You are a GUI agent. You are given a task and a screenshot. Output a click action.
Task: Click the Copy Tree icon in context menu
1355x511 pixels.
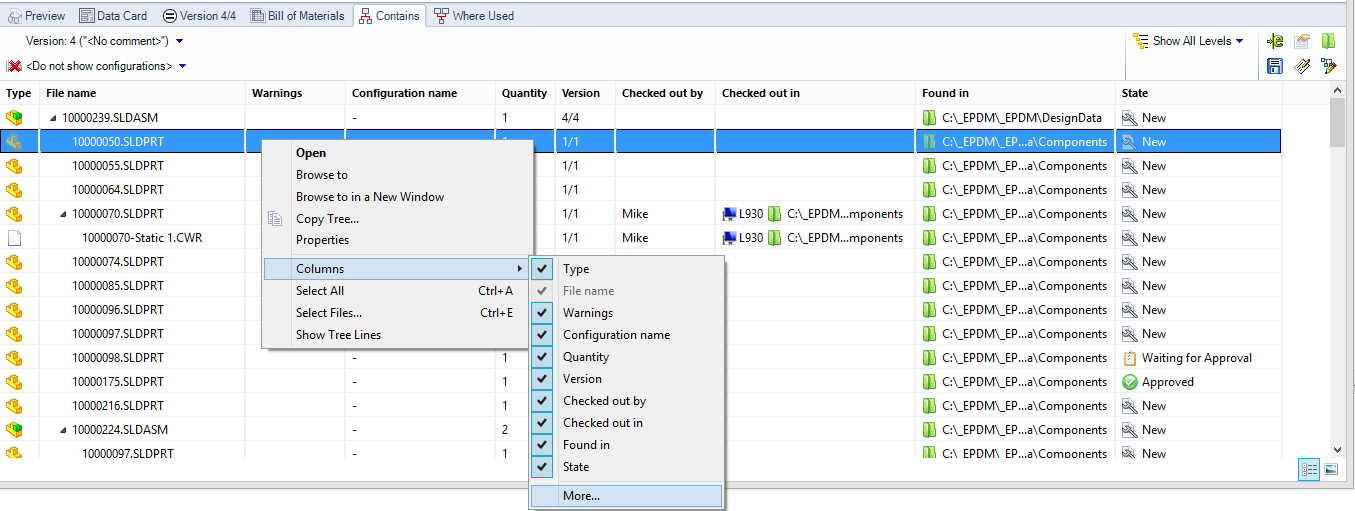pyautogui.click(x=275, y=219)
